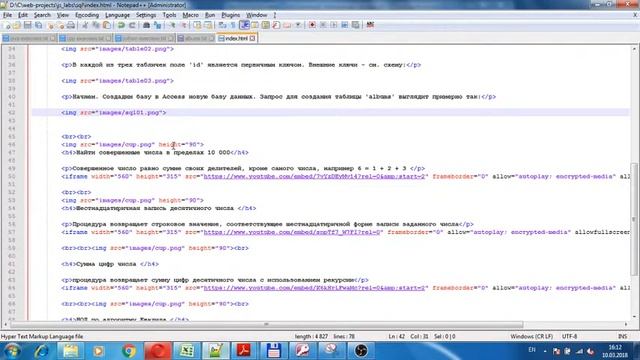The image size is (640, 360).
Task: Click the Cut toolbar icon
Action: tap(85, 25)
